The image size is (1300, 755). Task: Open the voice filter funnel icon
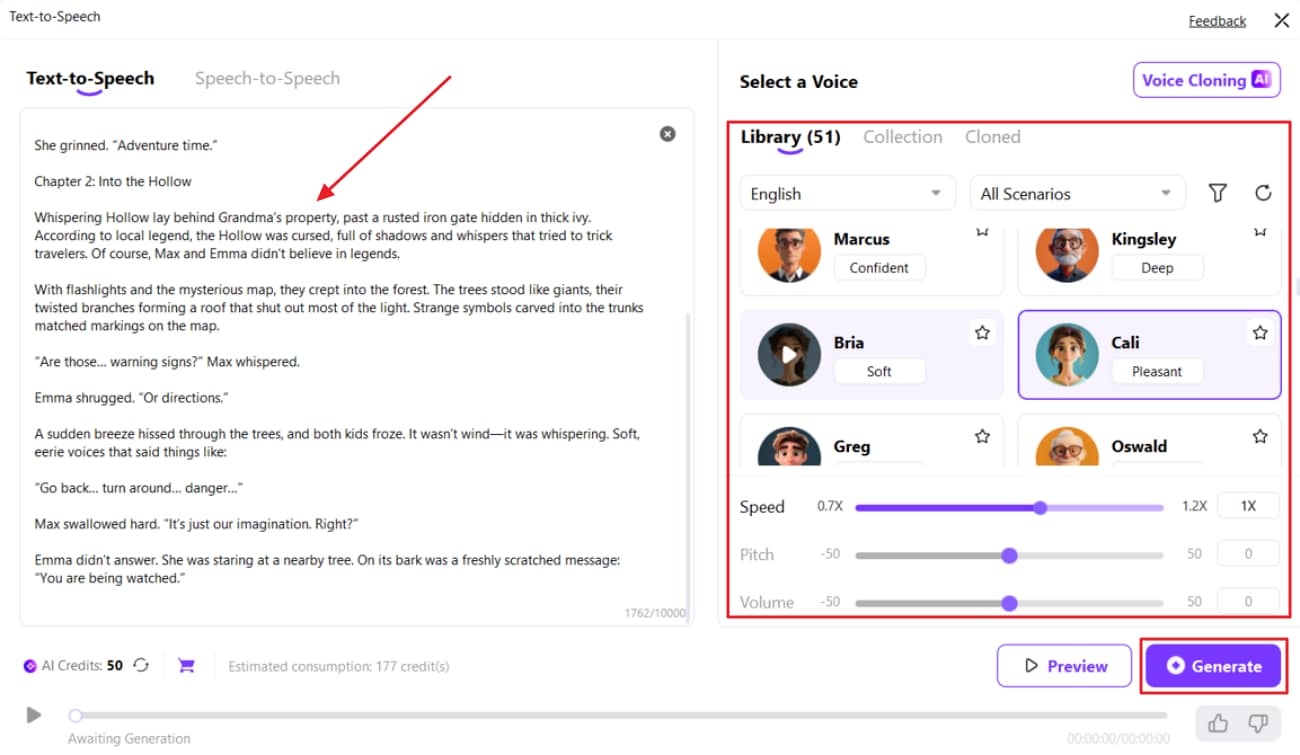pos(1217,193)
